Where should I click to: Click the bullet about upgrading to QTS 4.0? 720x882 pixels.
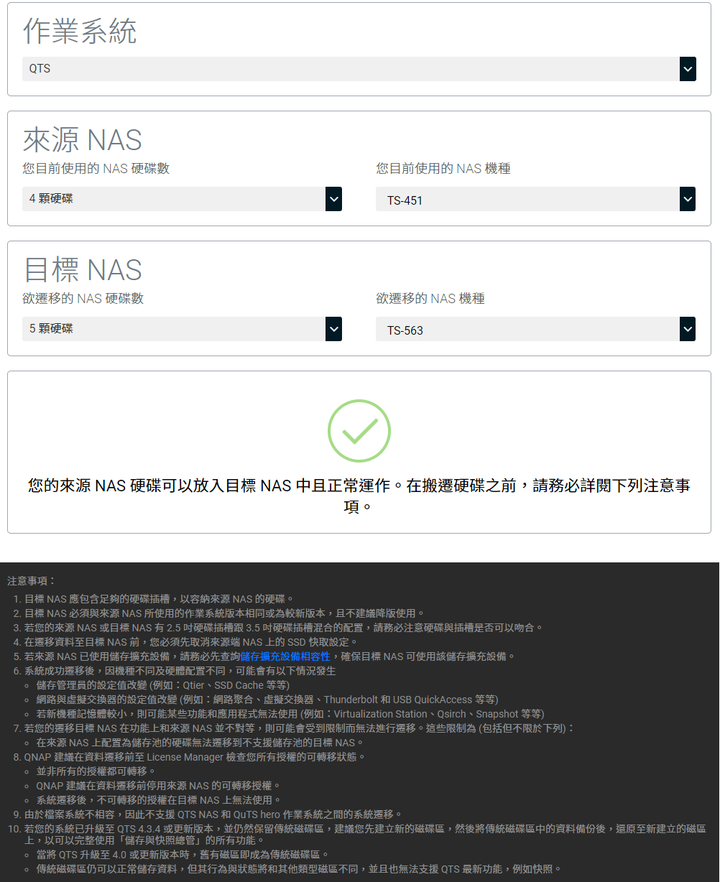point(183,854)
